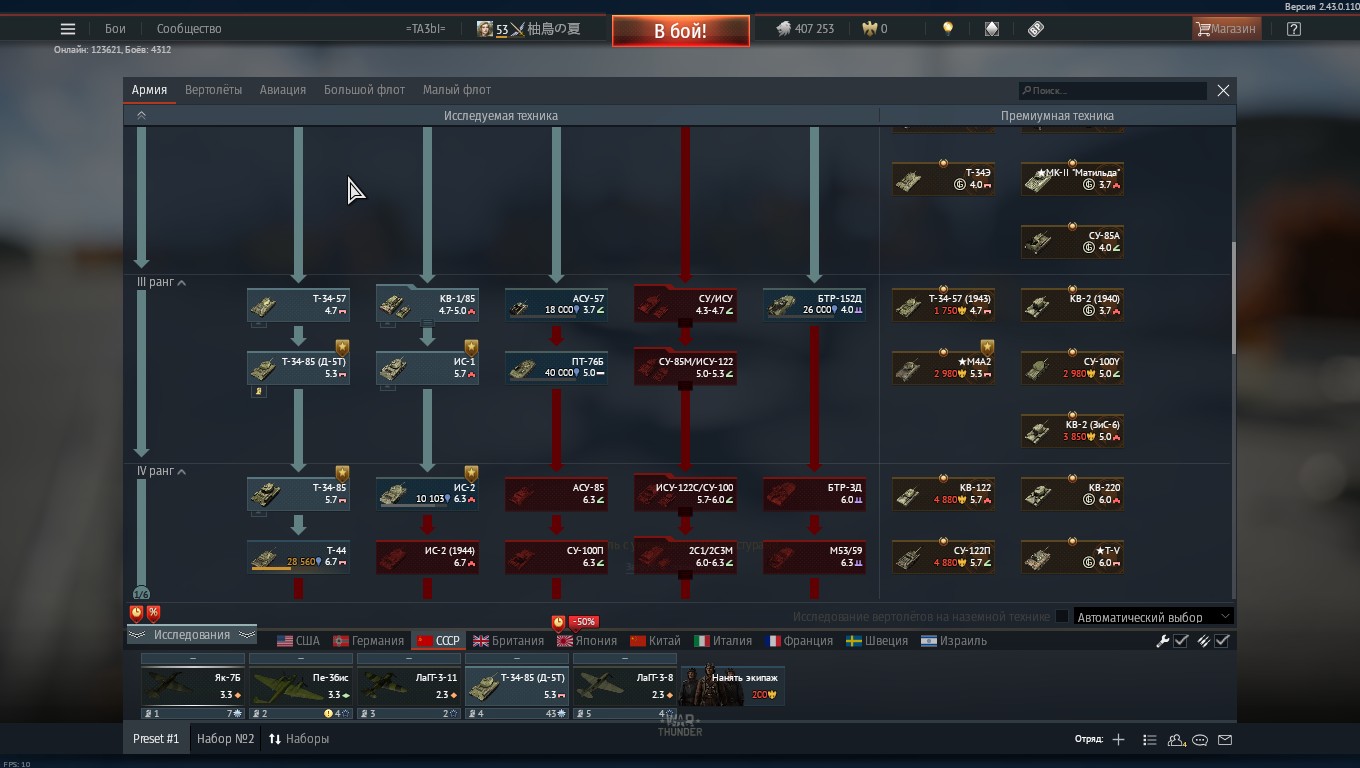The image size is (1360, 768).
Task: Switch to the Вертолёты tab
Action: (213, 90)
